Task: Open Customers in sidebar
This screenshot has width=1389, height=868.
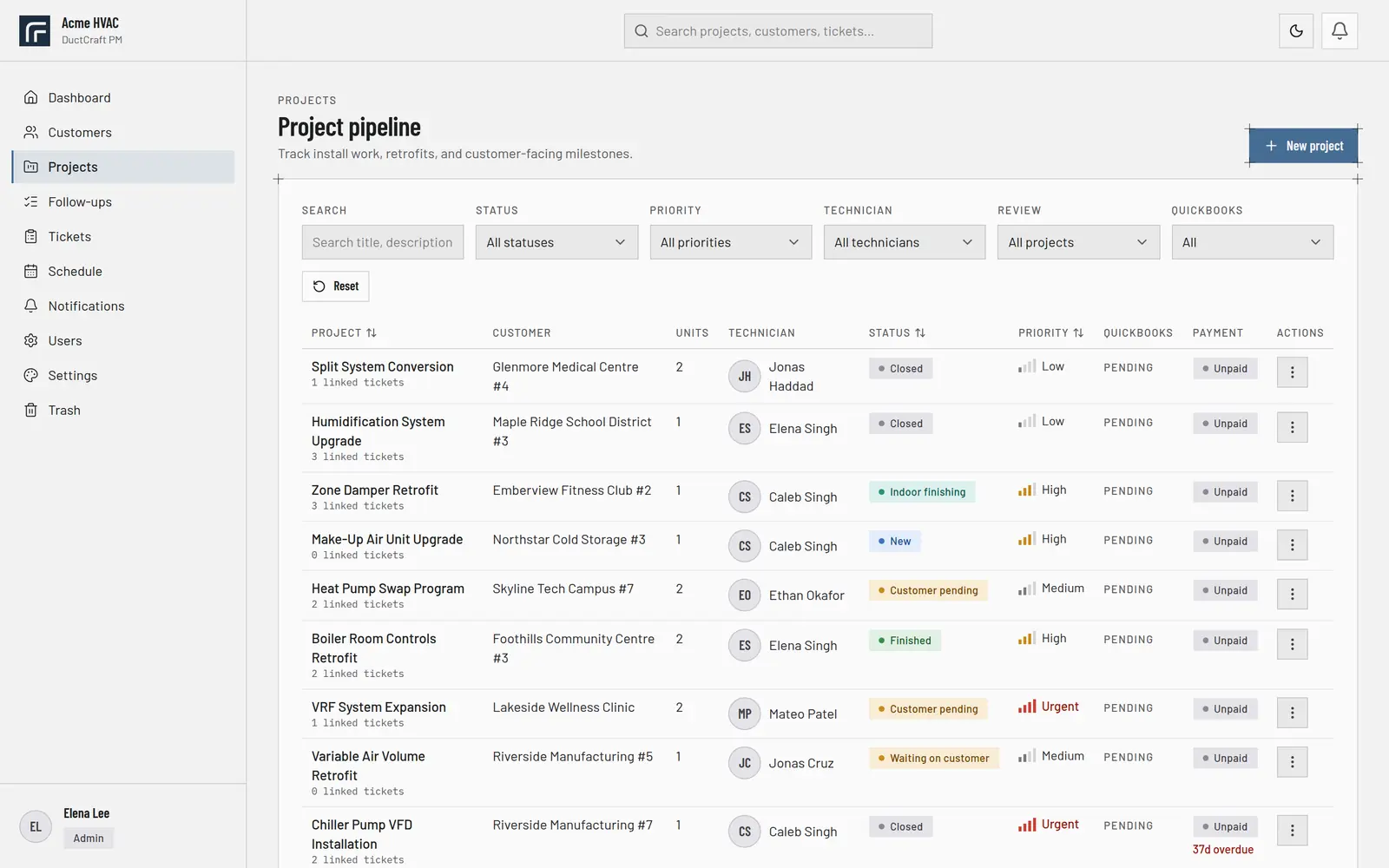Action: pyautogui.click(x=123, y=133)
